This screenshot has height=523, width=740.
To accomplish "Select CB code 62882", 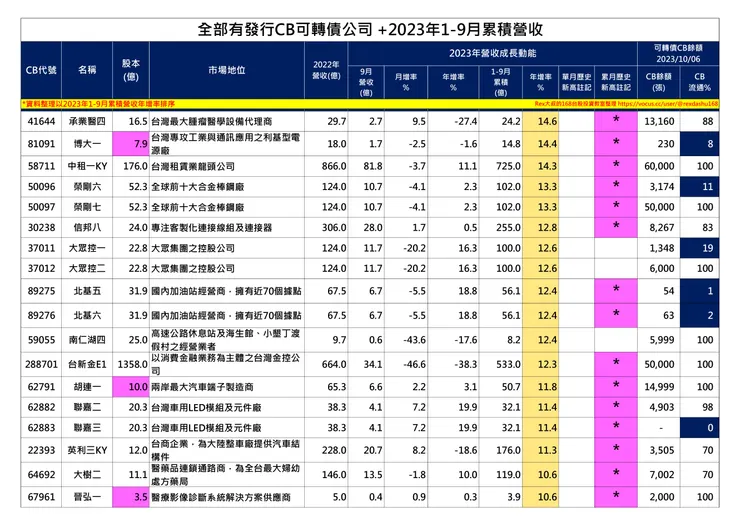I will point(41,407).
